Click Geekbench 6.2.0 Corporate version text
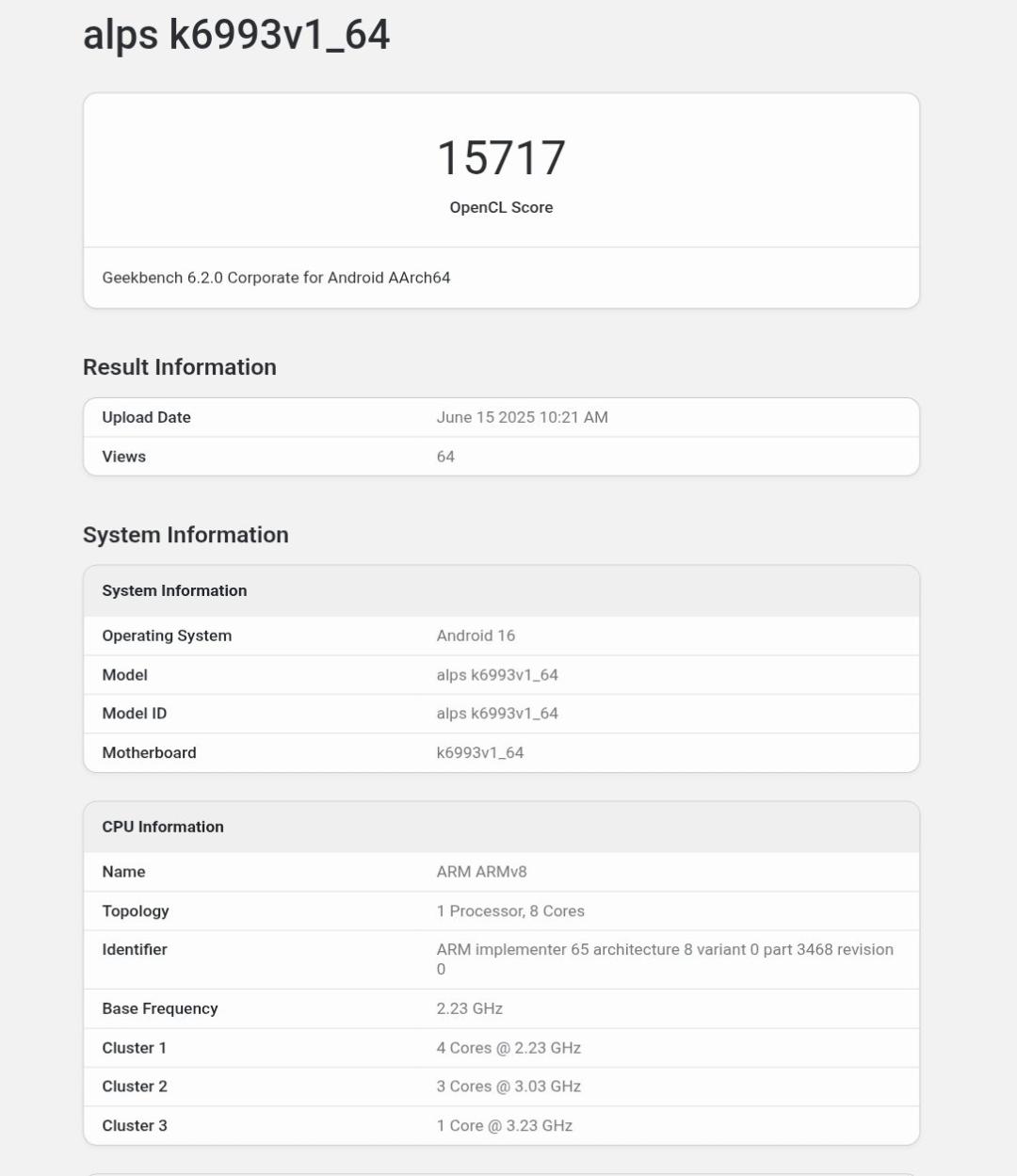Image resolution: width=1017 pixels, height=1176 pixels. click(276, 278)
